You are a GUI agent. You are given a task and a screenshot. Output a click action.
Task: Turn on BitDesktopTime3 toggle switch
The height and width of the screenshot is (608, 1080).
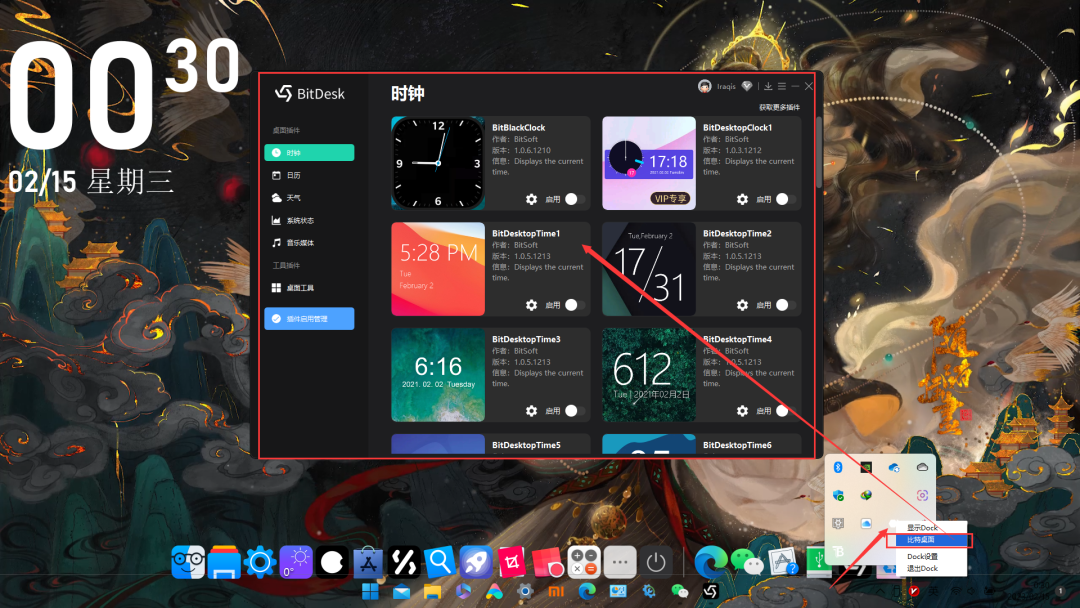573,411
